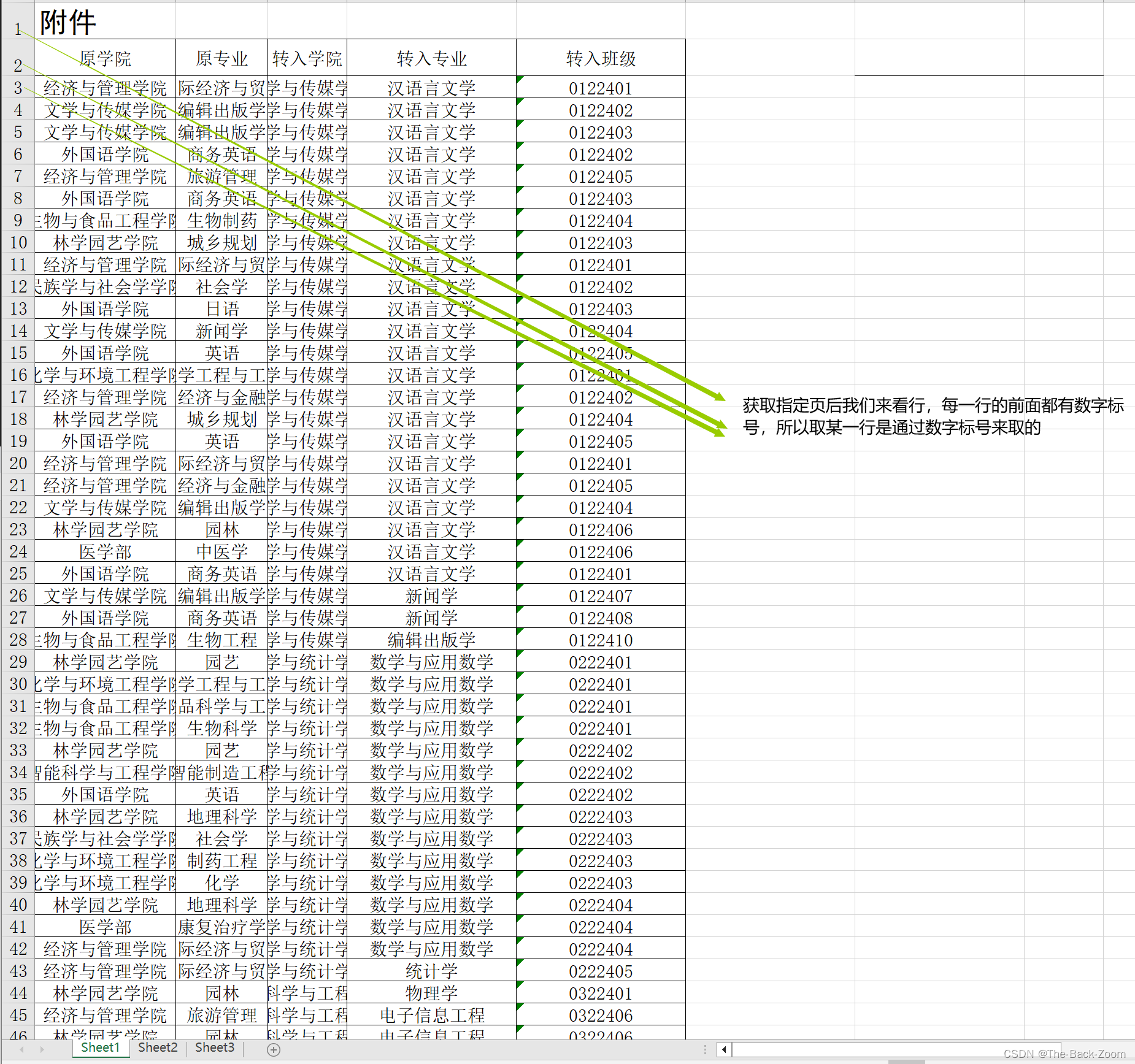The image size is (1135, 1064).
Task: Click 新闻学 in row 26 转入专业 column
Action: 431,595
